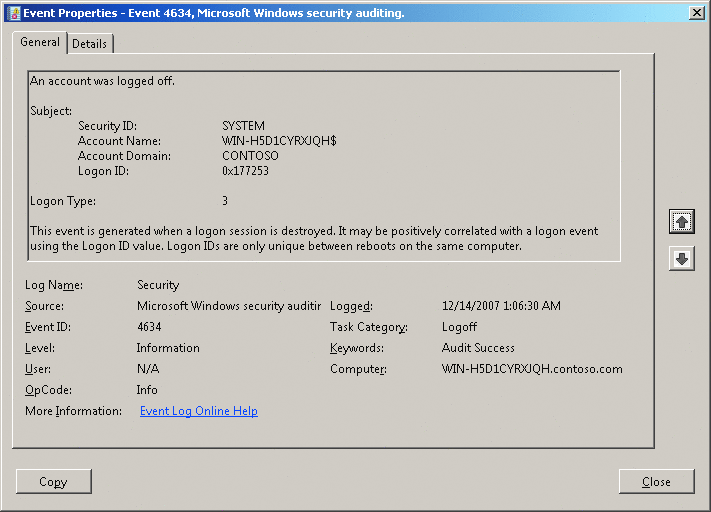The height and width of the screenshot is (512, 711).
Task: Click the Level value Information
Action: click(168, 348)
